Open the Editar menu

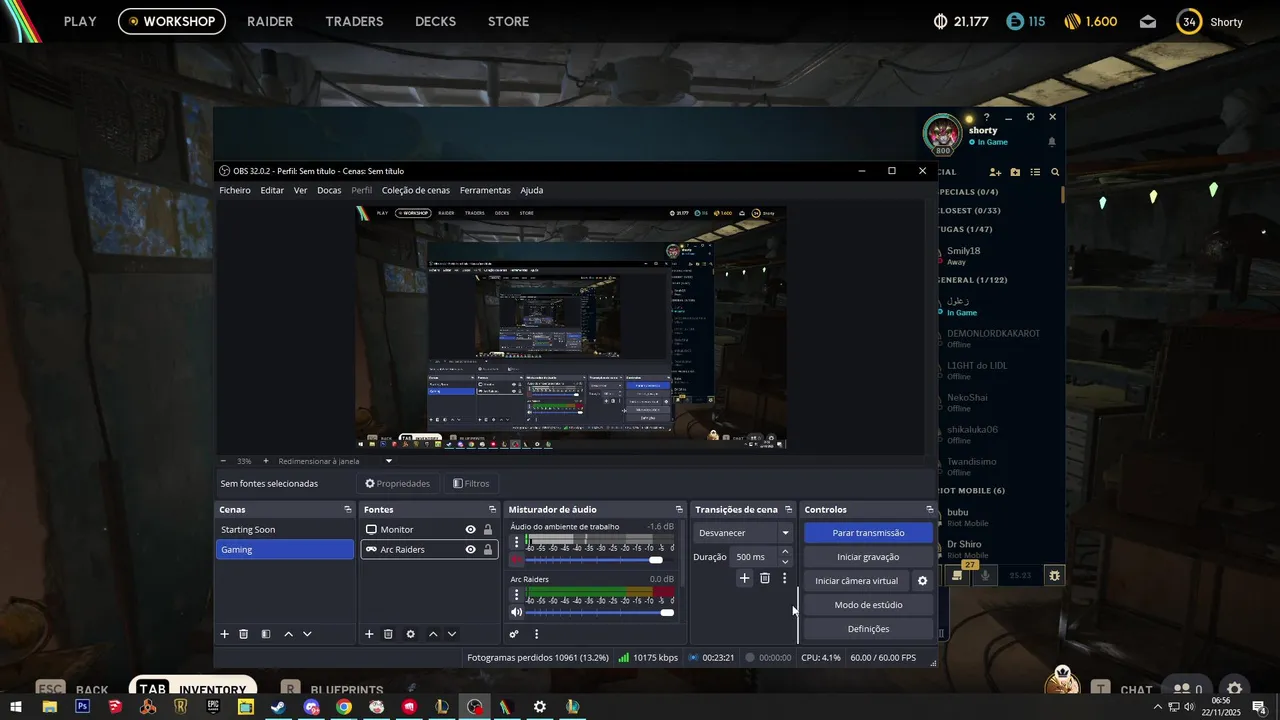[272, 190]
